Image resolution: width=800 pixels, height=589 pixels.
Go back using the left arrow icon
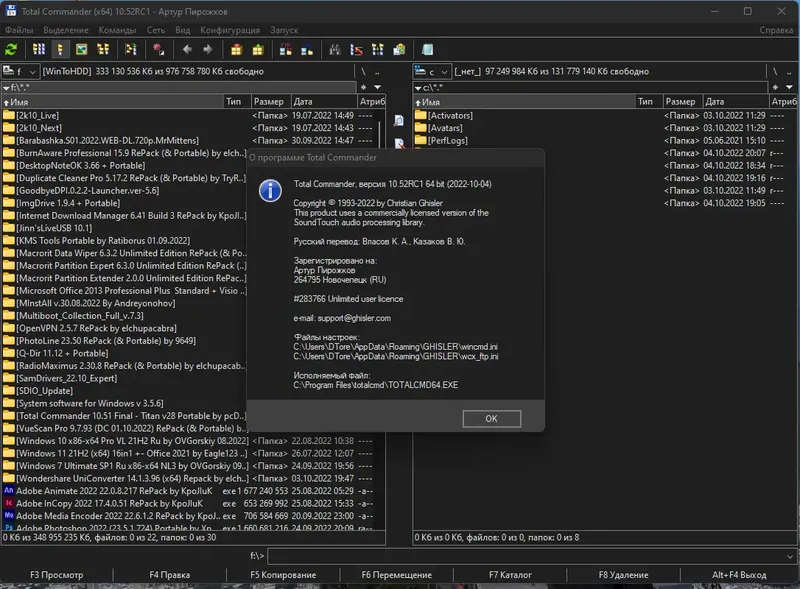[186, 49]
